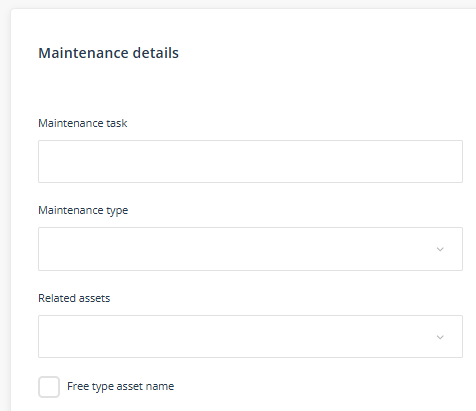The image size is (476, 411).
Task: Focus the Maintenance task text field
Action: 250,161
